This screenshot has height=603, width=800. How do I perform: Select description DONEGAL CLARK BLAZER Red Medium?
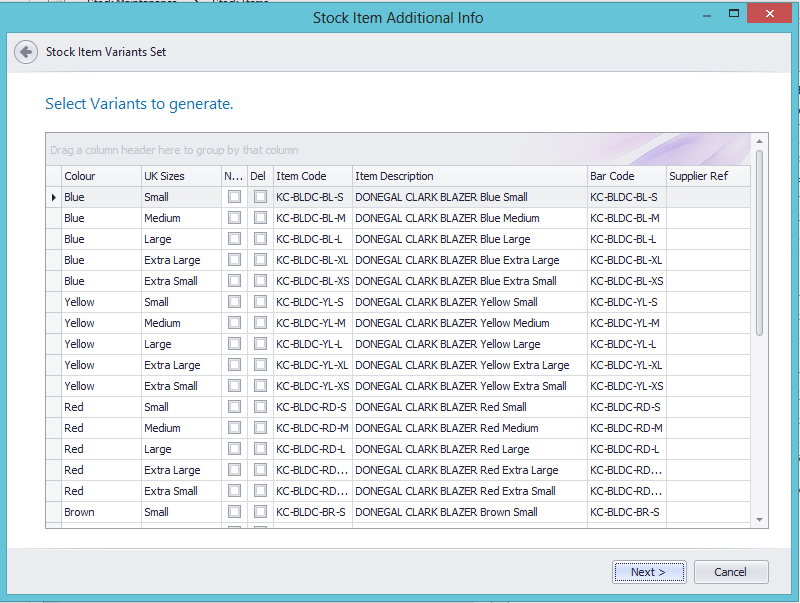[x=469, y=428]
